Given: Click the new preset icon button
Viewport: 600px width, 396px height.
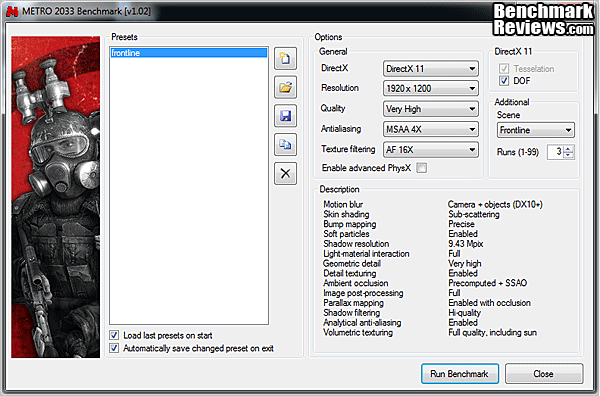Looking at the screenshot, I should (285, 59).
